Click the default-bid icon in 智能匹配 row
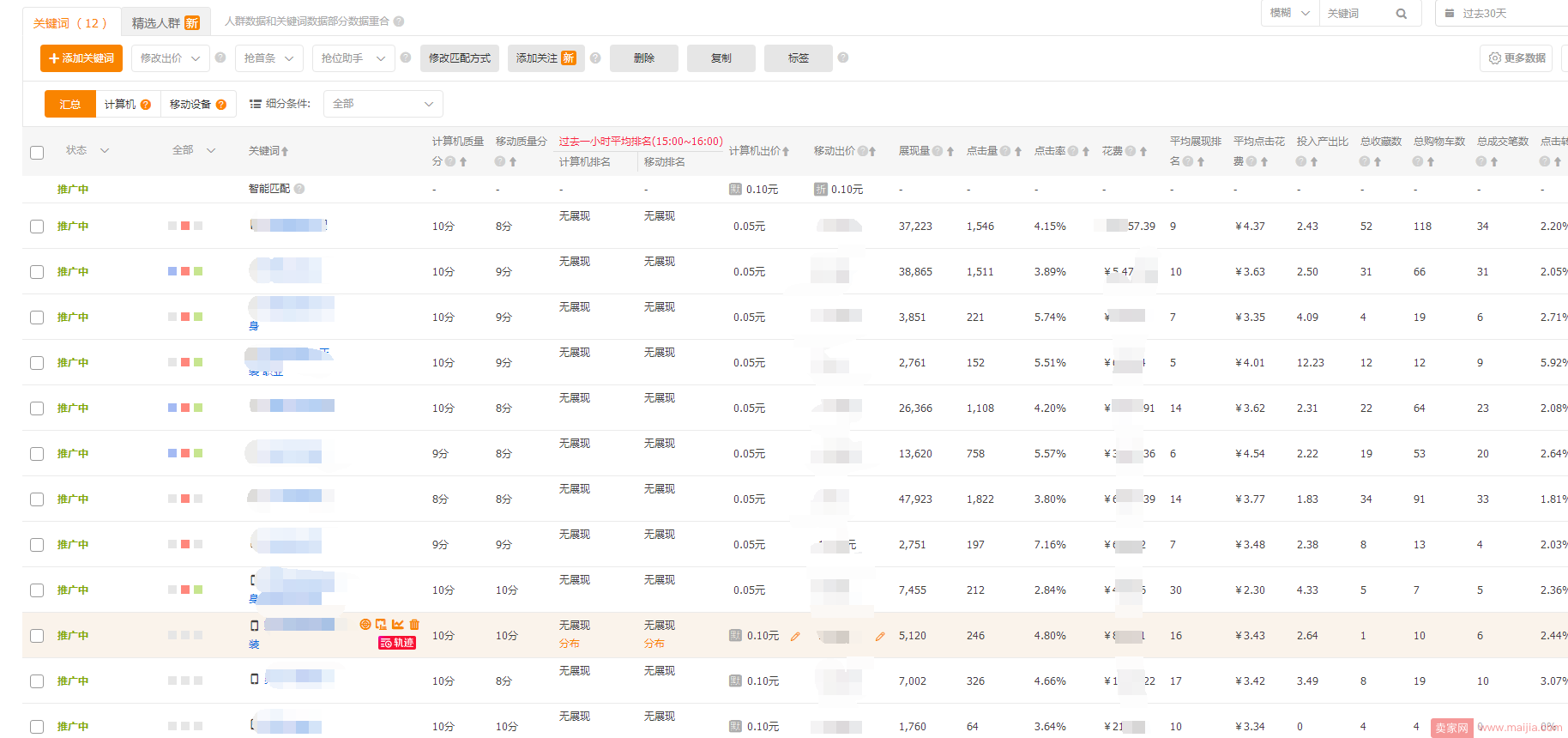Image resolution: width=1568 pixels, height=738 pixels. 735,189
